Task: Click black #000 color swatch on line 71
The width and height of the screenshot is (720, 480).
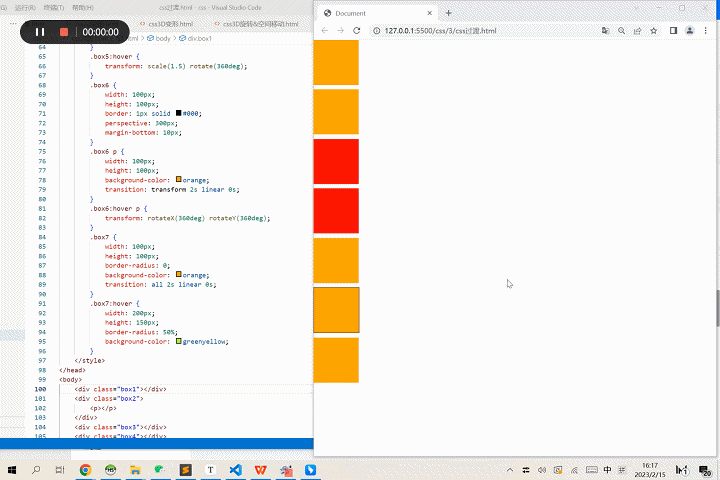Action: tap(179, 113)
